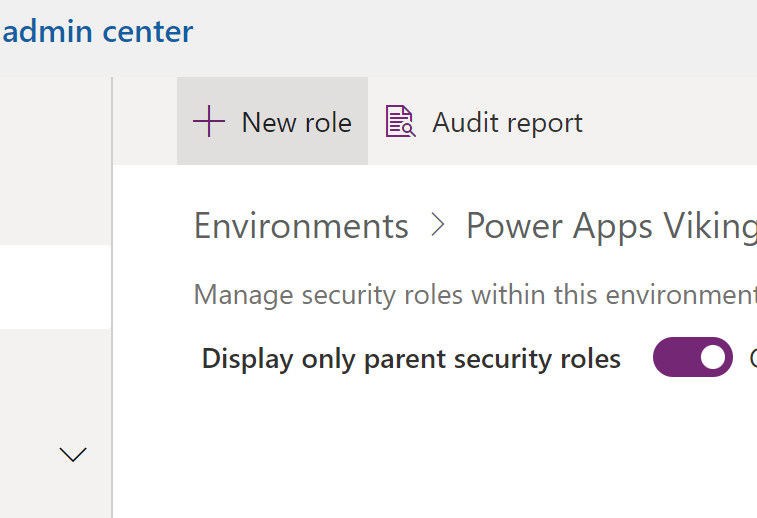Click the vertical divider beside left navigation
Screen dimensions: 757x518
click(x=112, y=300)
